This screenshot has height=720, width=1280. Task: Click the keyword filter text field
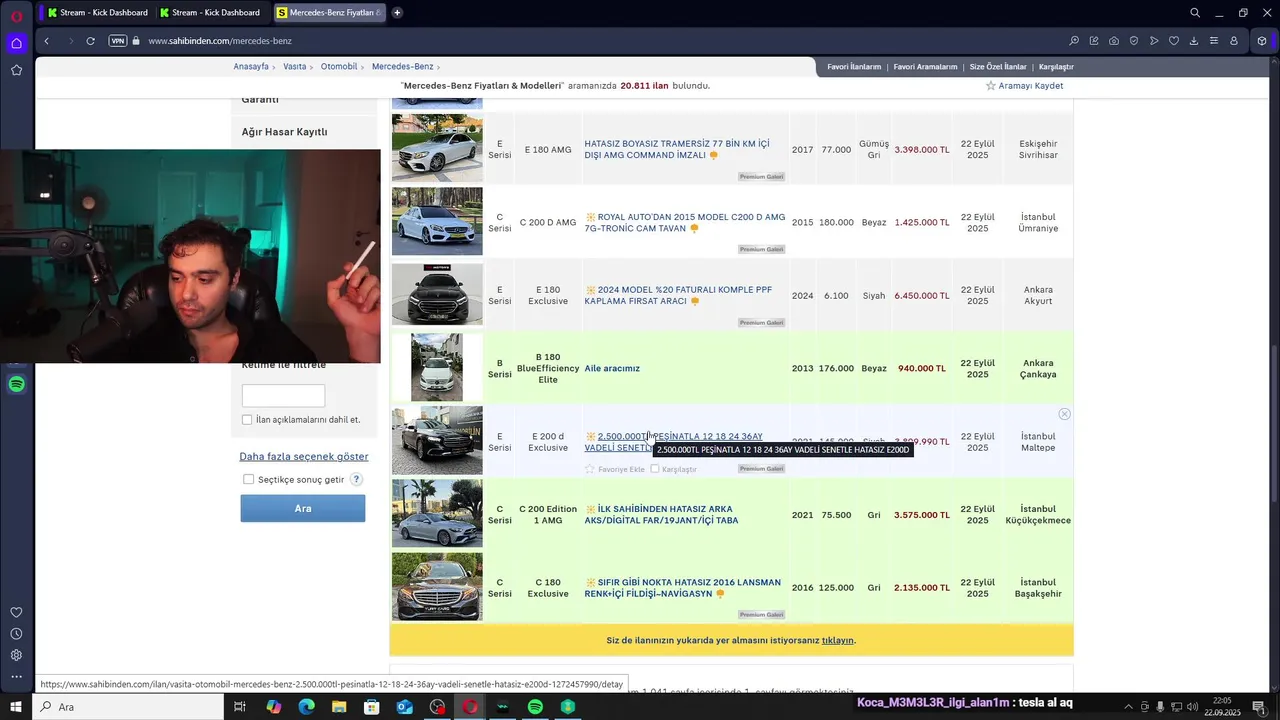pos(283,396)
